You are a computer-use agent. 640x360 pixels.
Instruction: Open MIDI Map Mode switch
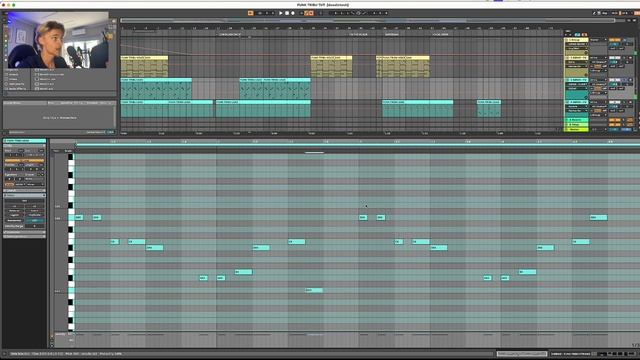[x=614, y=13]
